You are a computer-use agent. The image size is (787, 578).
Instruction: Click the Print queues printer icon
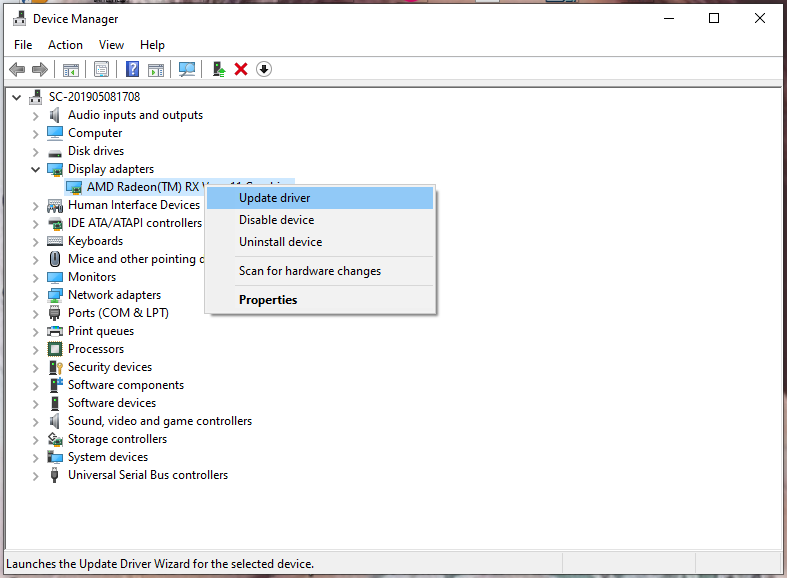[55, 331]
